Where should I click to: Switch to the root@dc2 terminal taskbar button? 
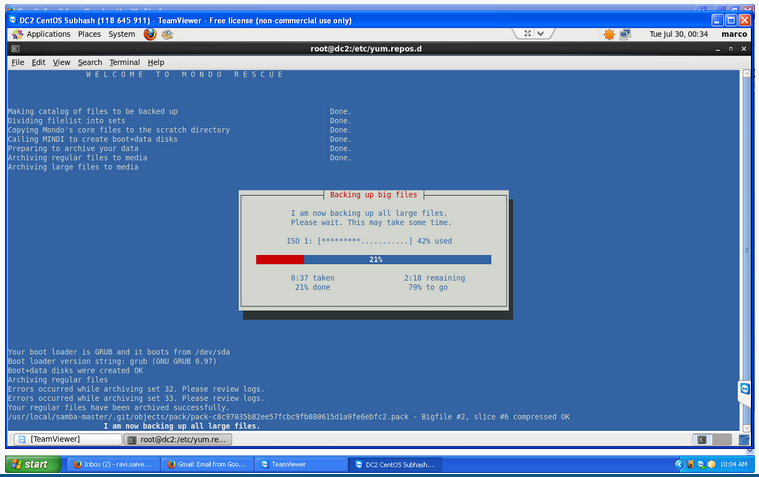(181, 439)
